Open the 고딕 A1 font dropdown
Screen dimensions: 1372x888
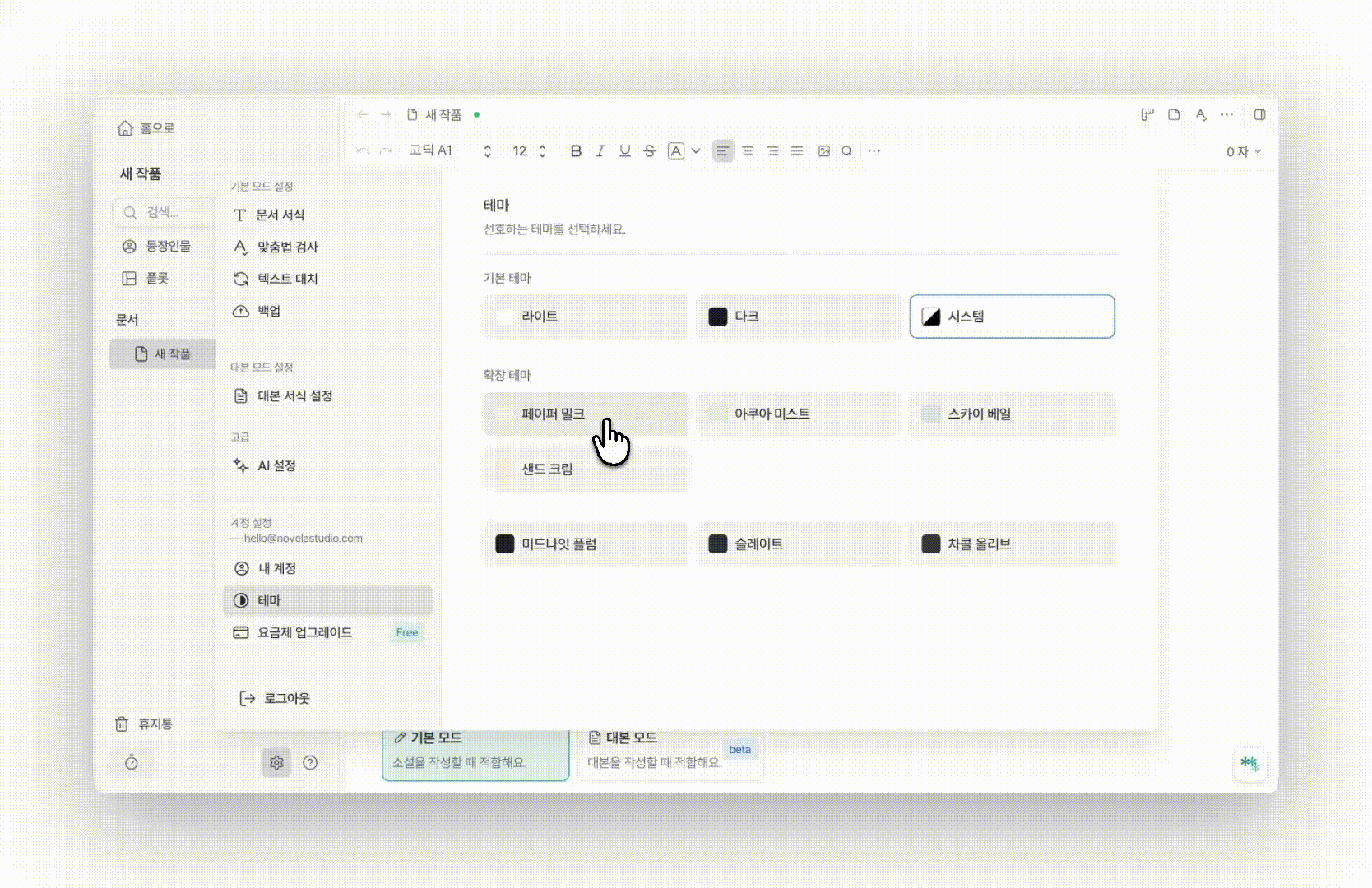[x=450, y=150]
